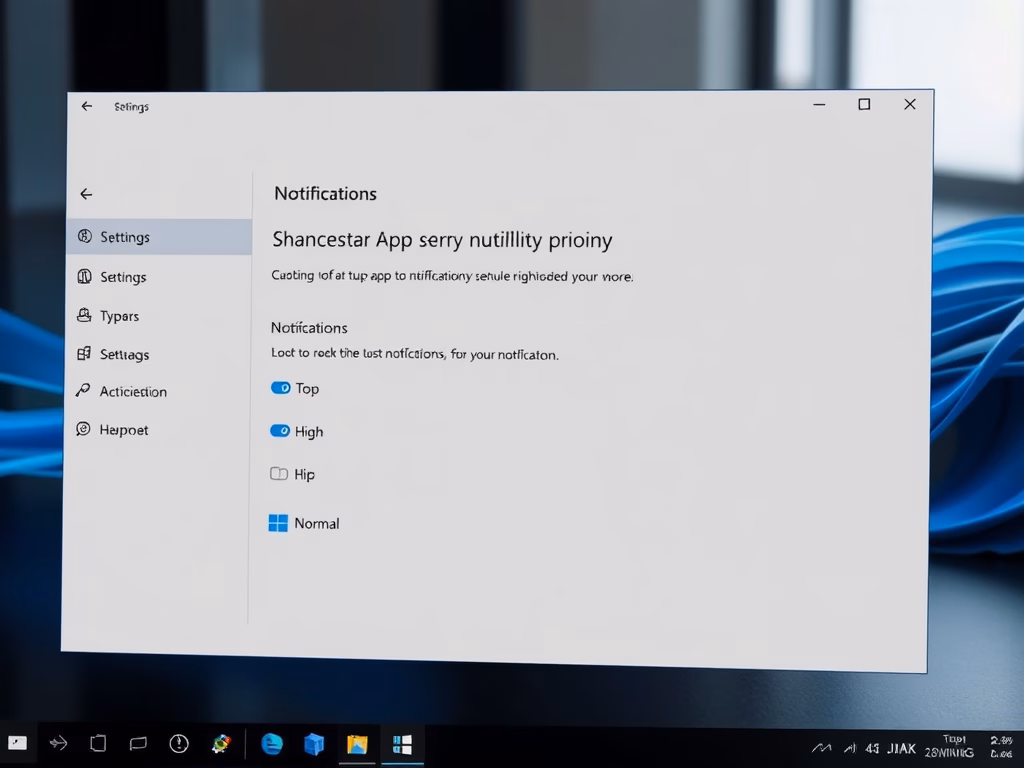Image resolution: width=1024 pixels, height=768 pixels.
Task: Open the system tray clock
Action: 1000,746
